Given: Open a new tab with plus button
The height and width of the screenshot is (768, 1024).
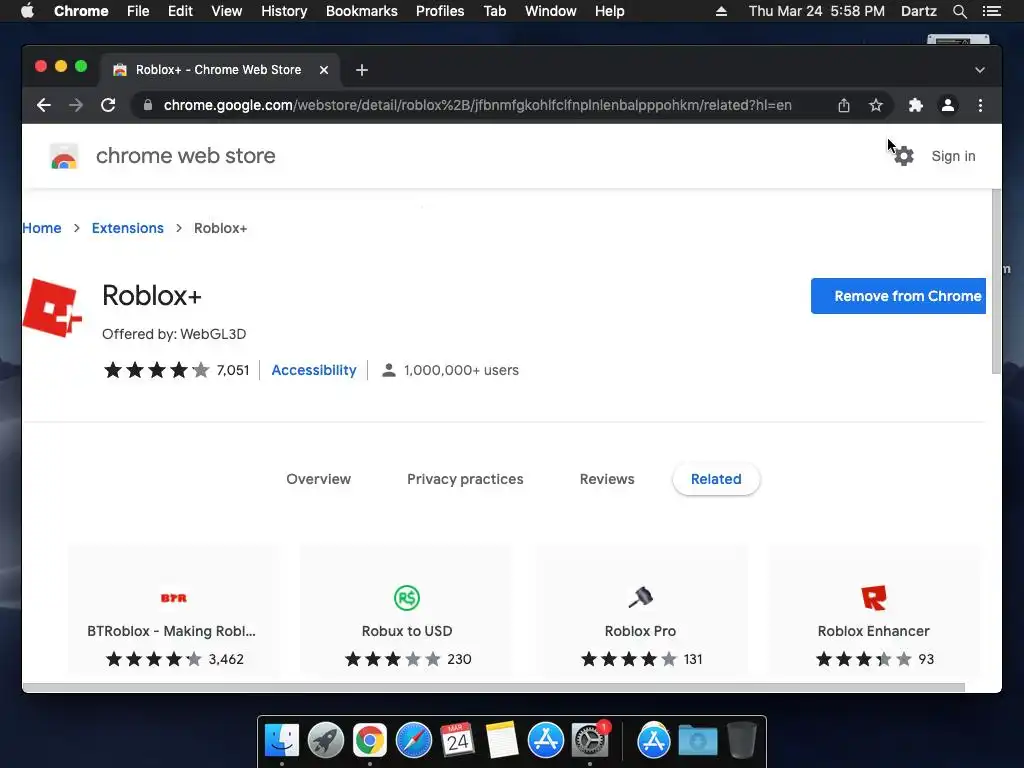Looking at the screenshot, I should [x=362, y=70].
